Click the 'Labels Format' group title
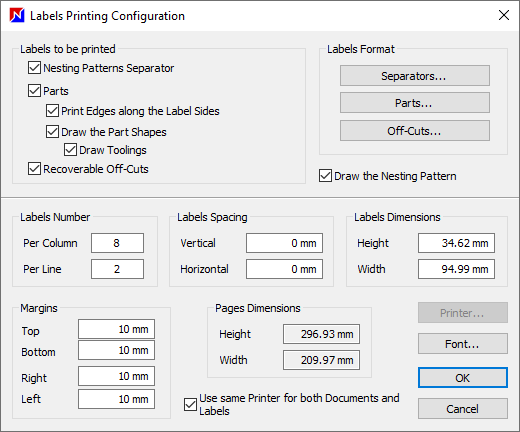This screenshot has height=432, width=520. point(361,49)
